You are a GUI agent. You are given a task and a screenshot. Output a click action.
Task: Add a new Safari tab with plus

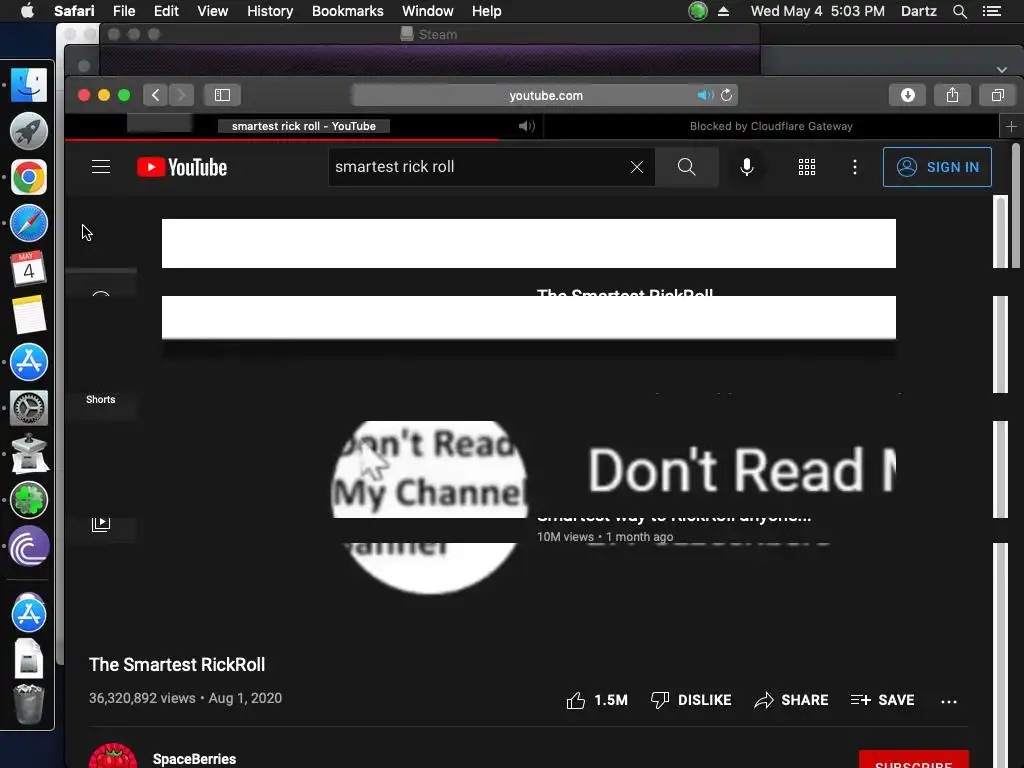tap(1011, 127)
